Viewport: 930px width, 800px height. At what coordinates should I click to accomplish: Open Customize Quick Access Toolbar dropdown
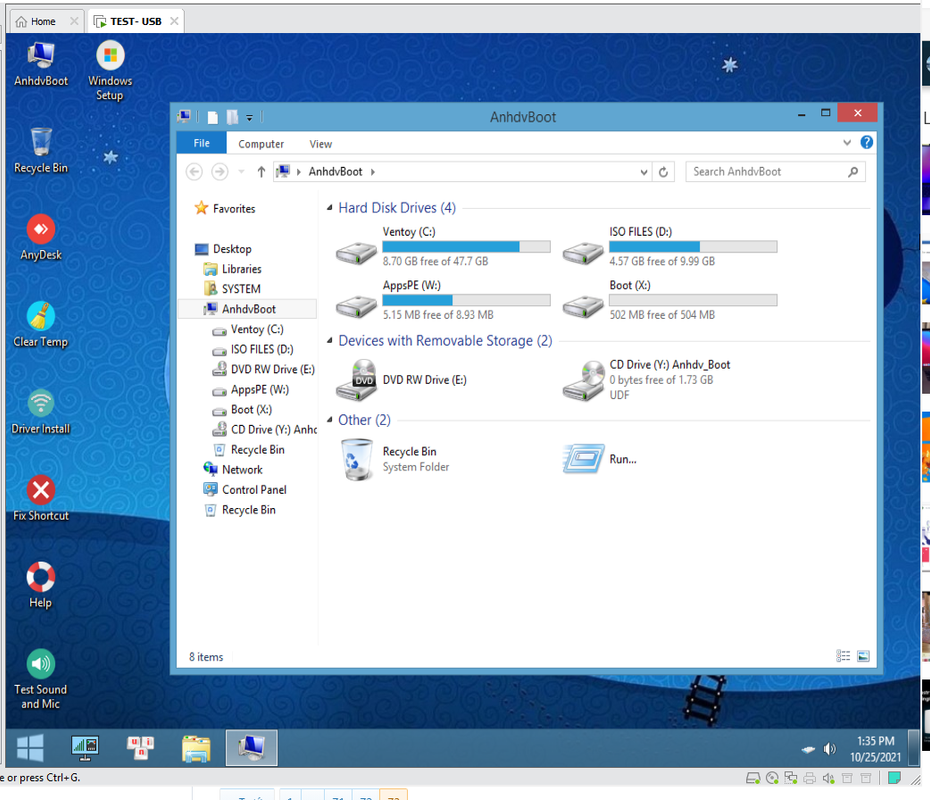(x=250, y=117)
